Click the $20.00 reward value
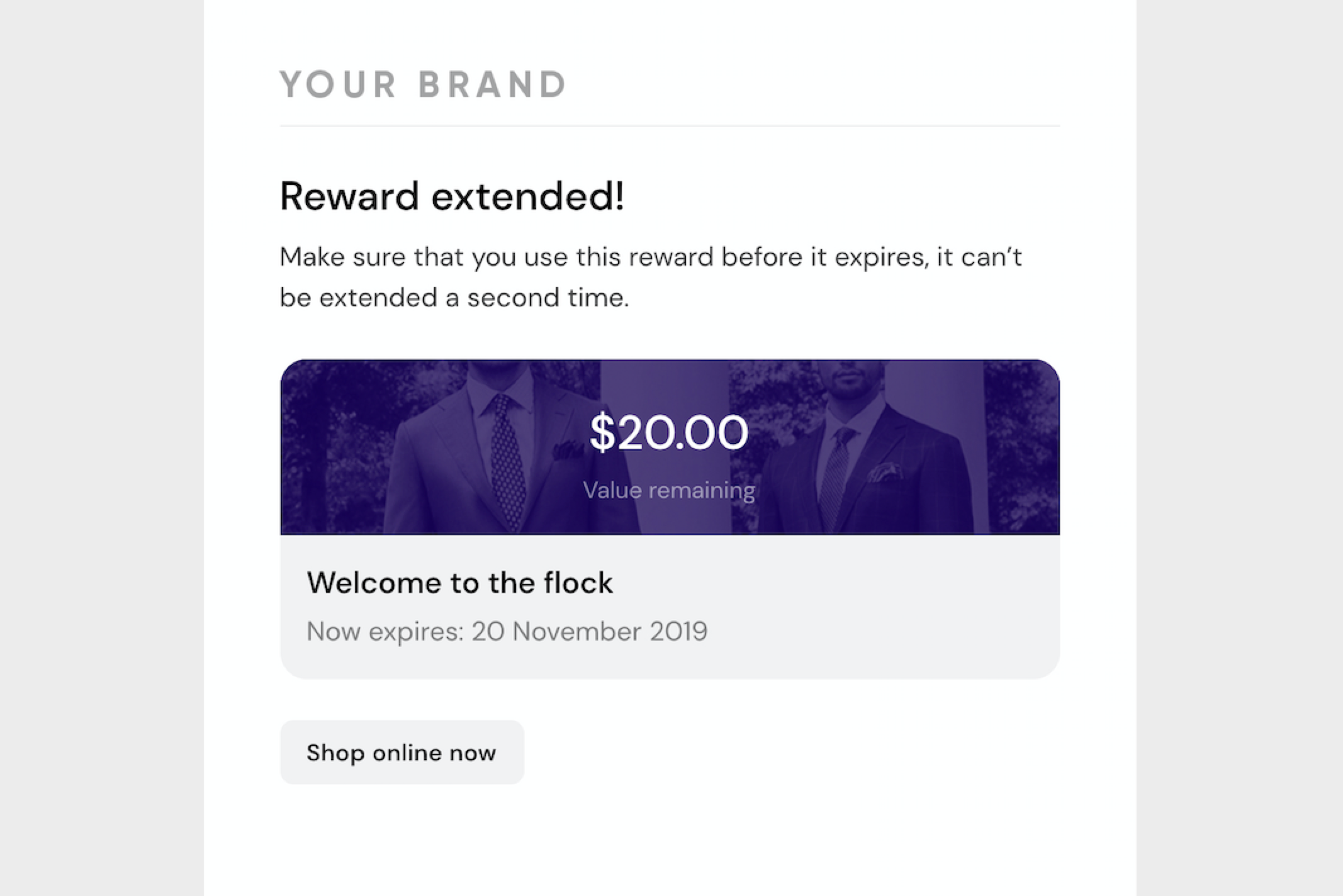Image resolution: width=1343 pixels, height=896 pixels. [669, 433]
